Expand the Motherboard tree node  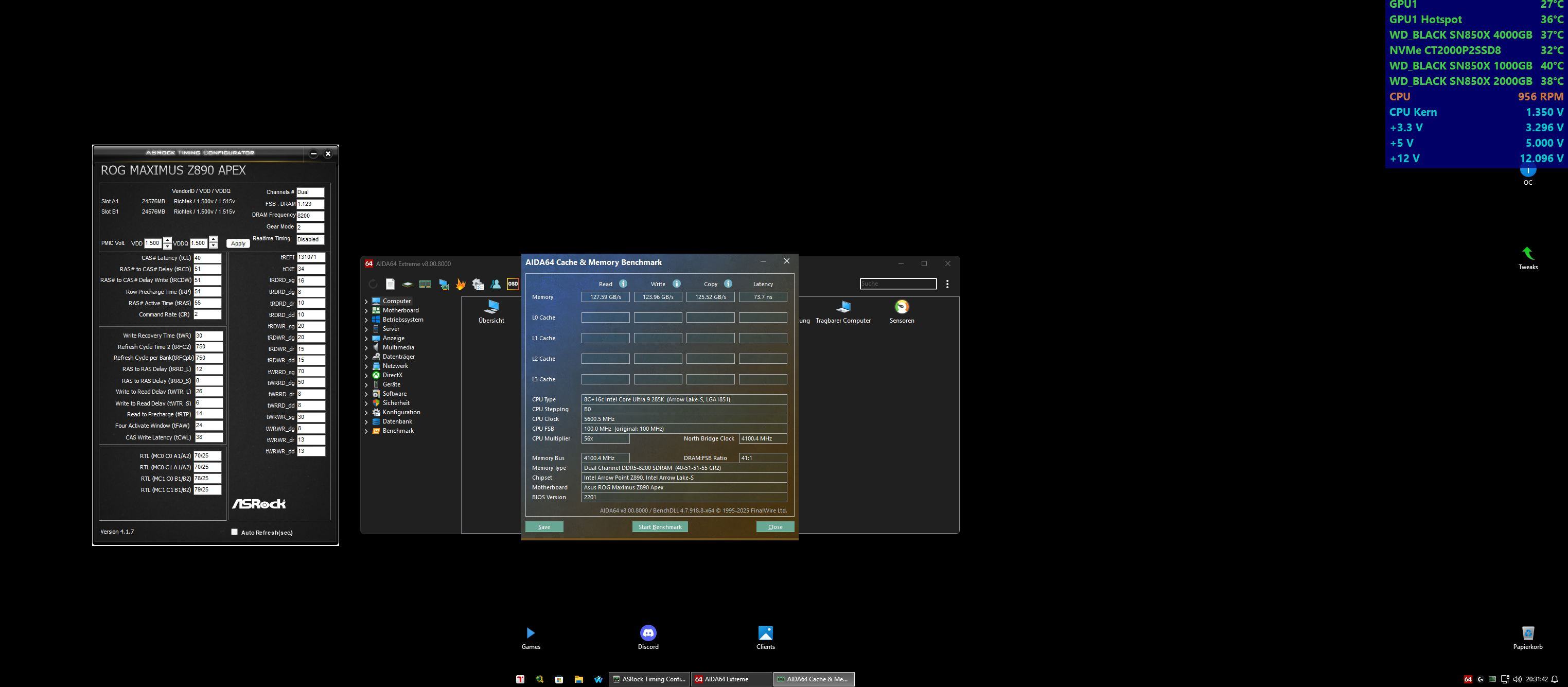tap(366, 310)
